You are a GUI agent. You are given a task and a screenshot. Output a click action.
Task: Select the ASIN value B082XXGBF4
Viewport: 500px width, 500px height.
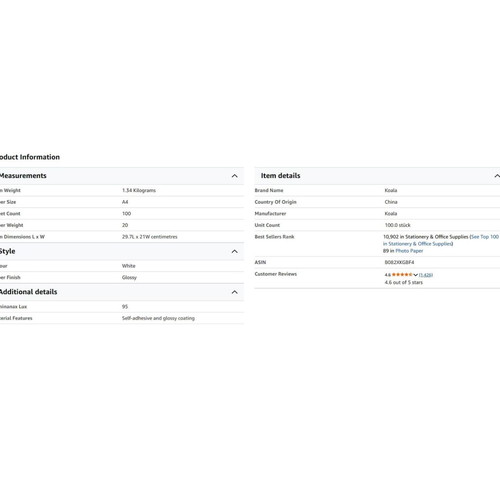point(399,262)
